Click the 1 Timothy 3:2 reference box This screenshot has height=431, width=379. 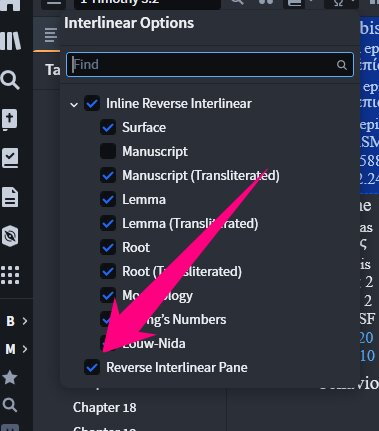click(147, 3)
